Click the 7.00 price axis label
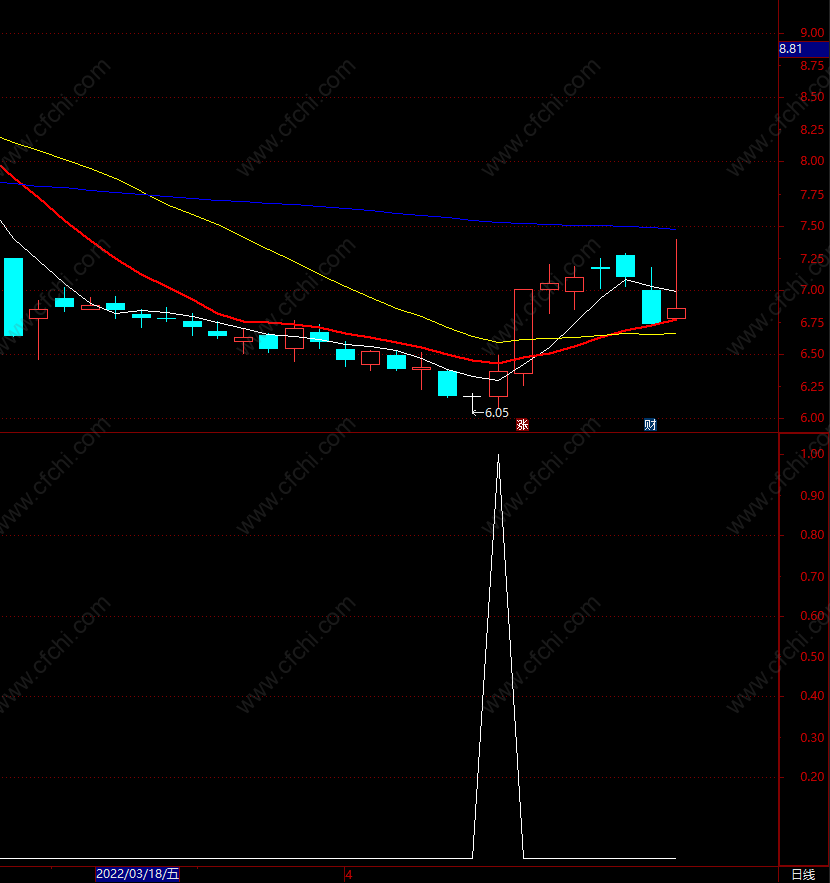 (x=812, y=290)
